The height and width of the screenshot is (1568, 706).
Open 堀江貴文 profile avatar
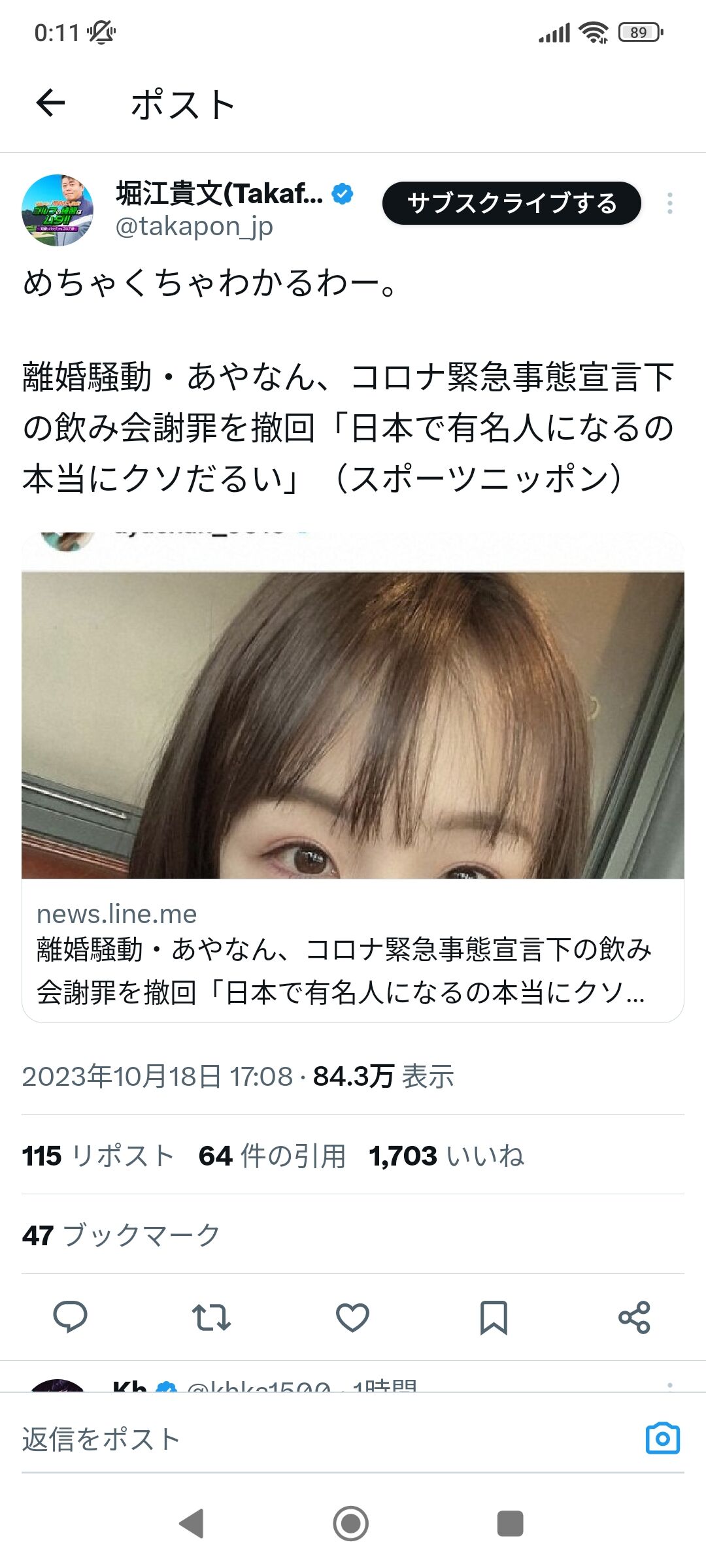pos(58,210)
